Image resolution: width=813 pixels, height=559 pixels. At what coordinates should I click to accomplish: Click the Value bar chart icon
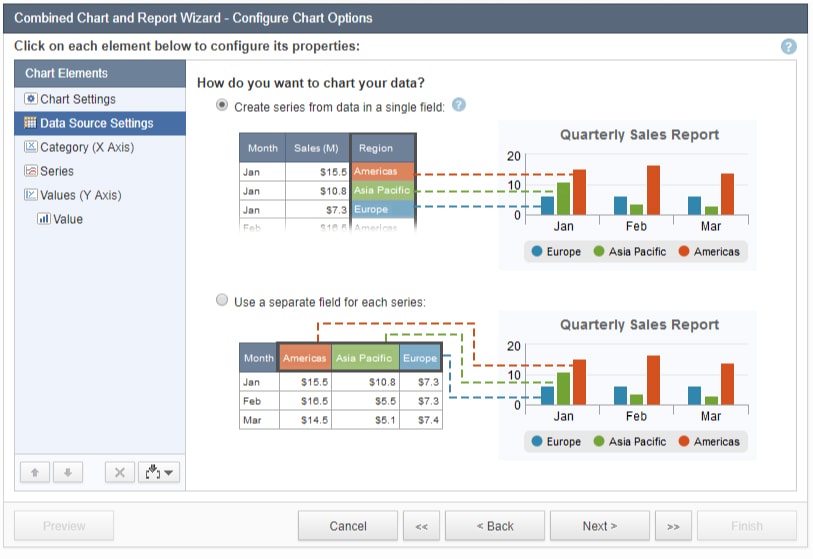pos(44,219)
